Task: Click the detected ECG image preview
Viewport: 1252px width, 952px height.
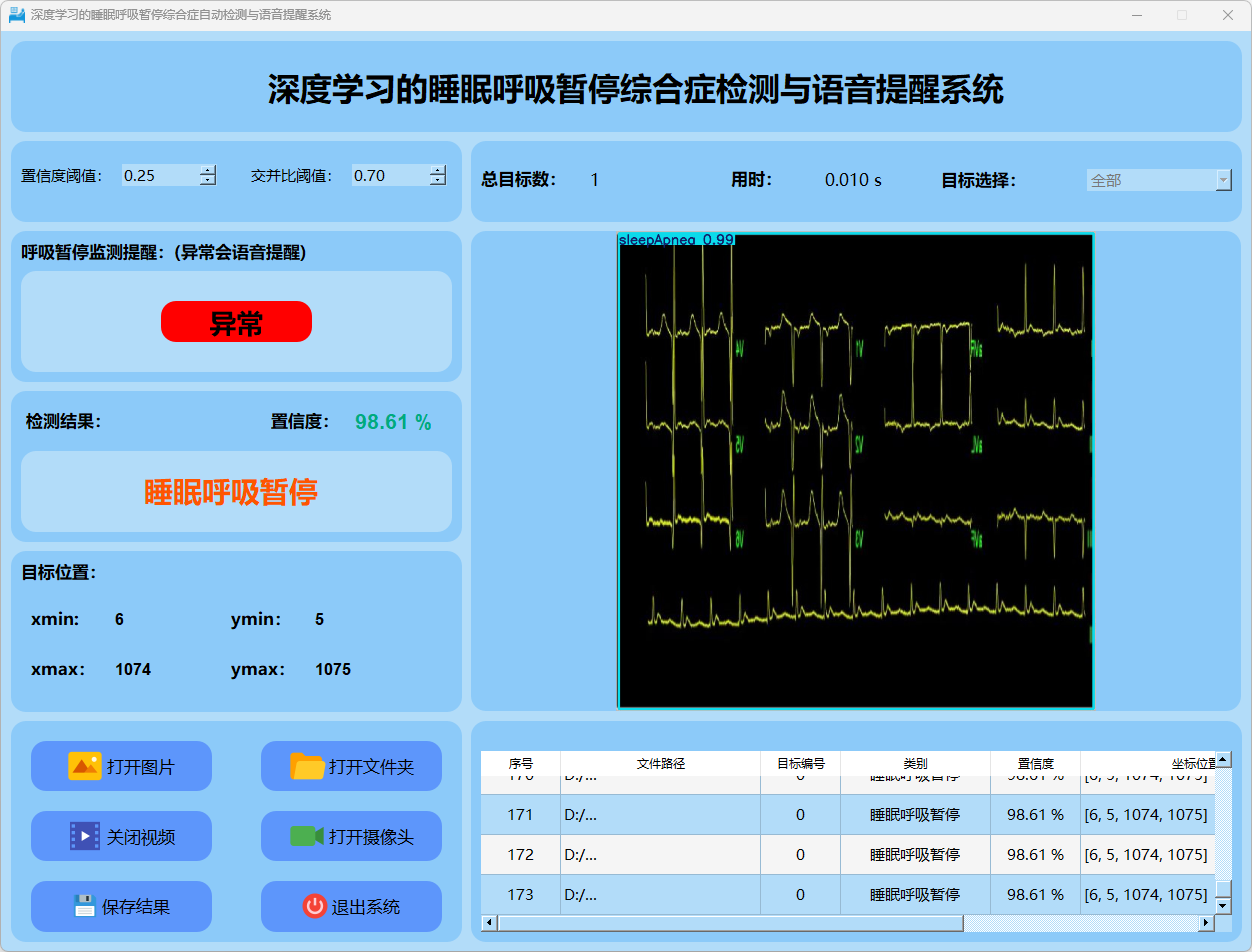Action: click(x=855, y=470)
